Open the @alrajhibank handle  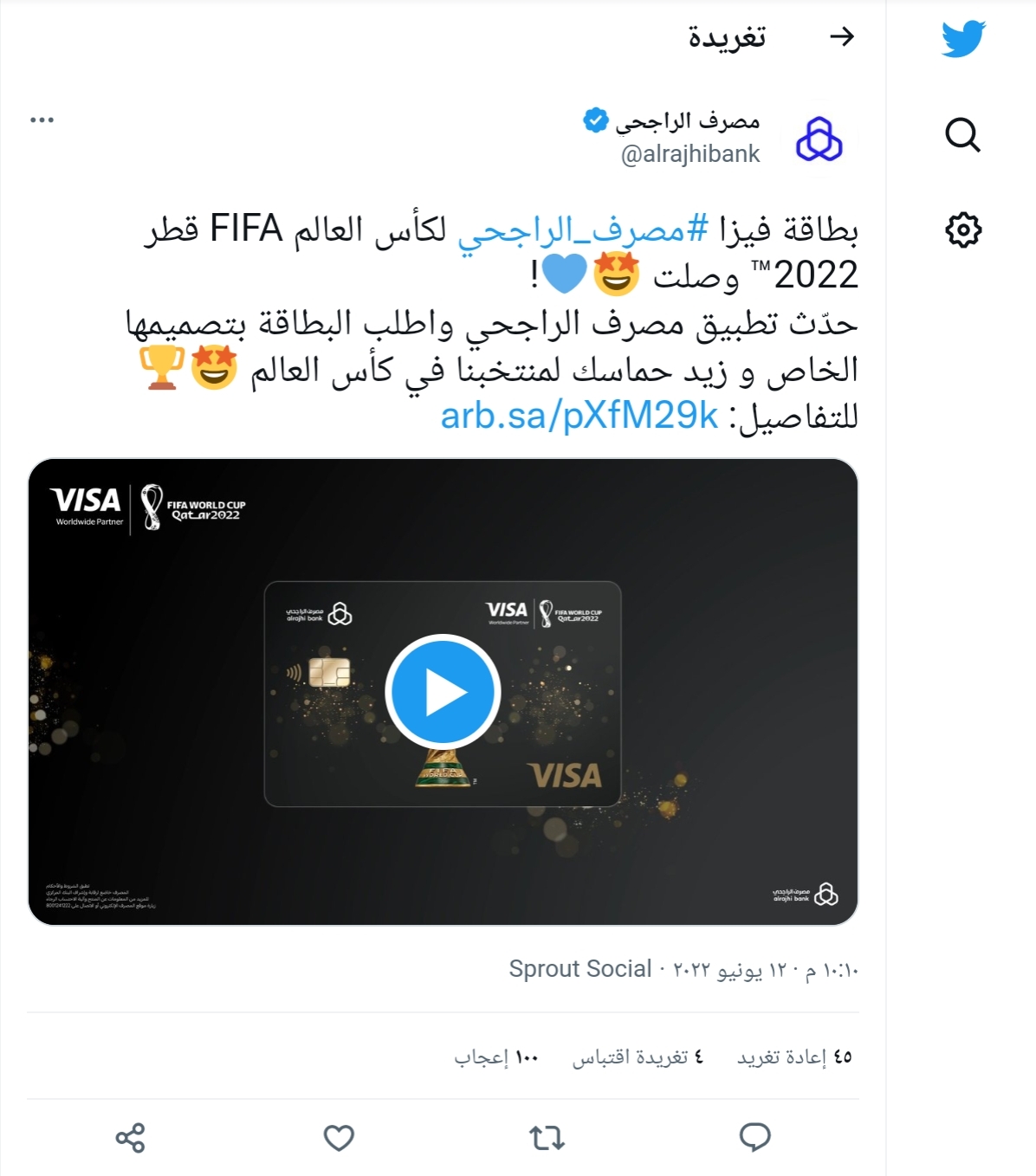tap(690, 154)
